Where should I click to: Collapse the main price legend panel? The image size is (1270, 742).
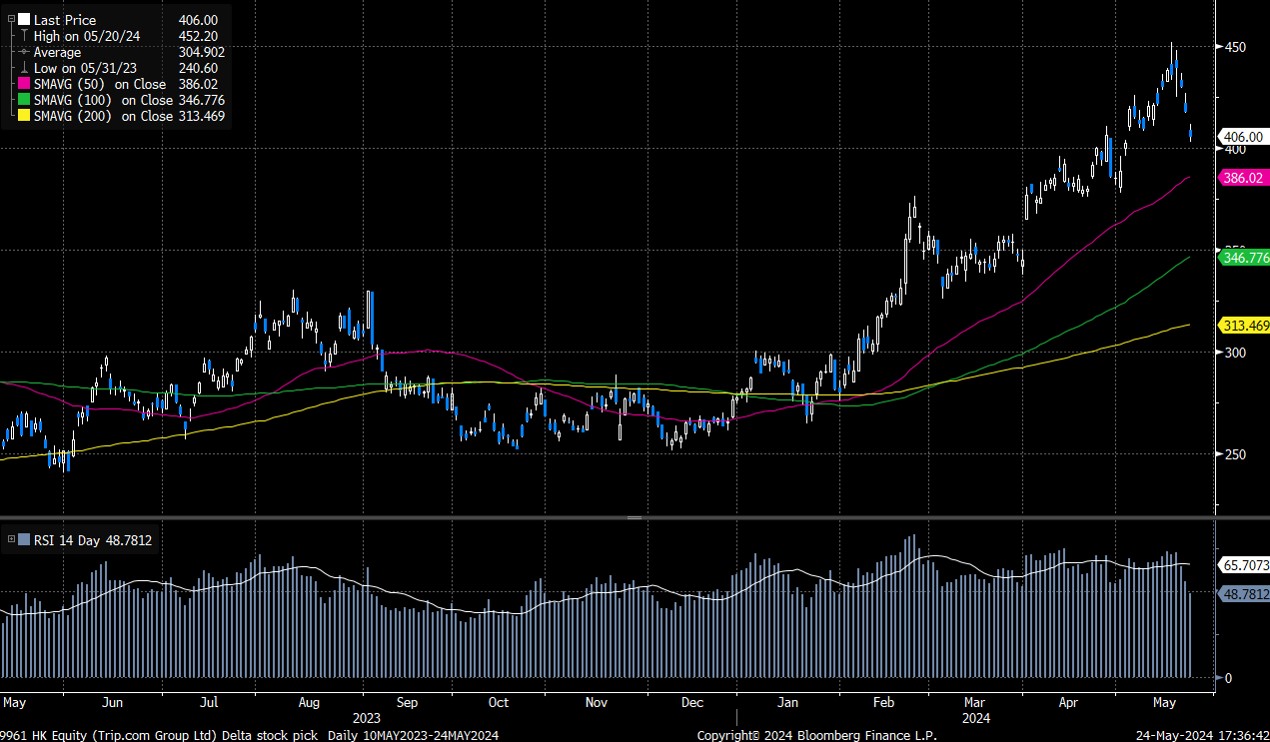pos(11,19)
